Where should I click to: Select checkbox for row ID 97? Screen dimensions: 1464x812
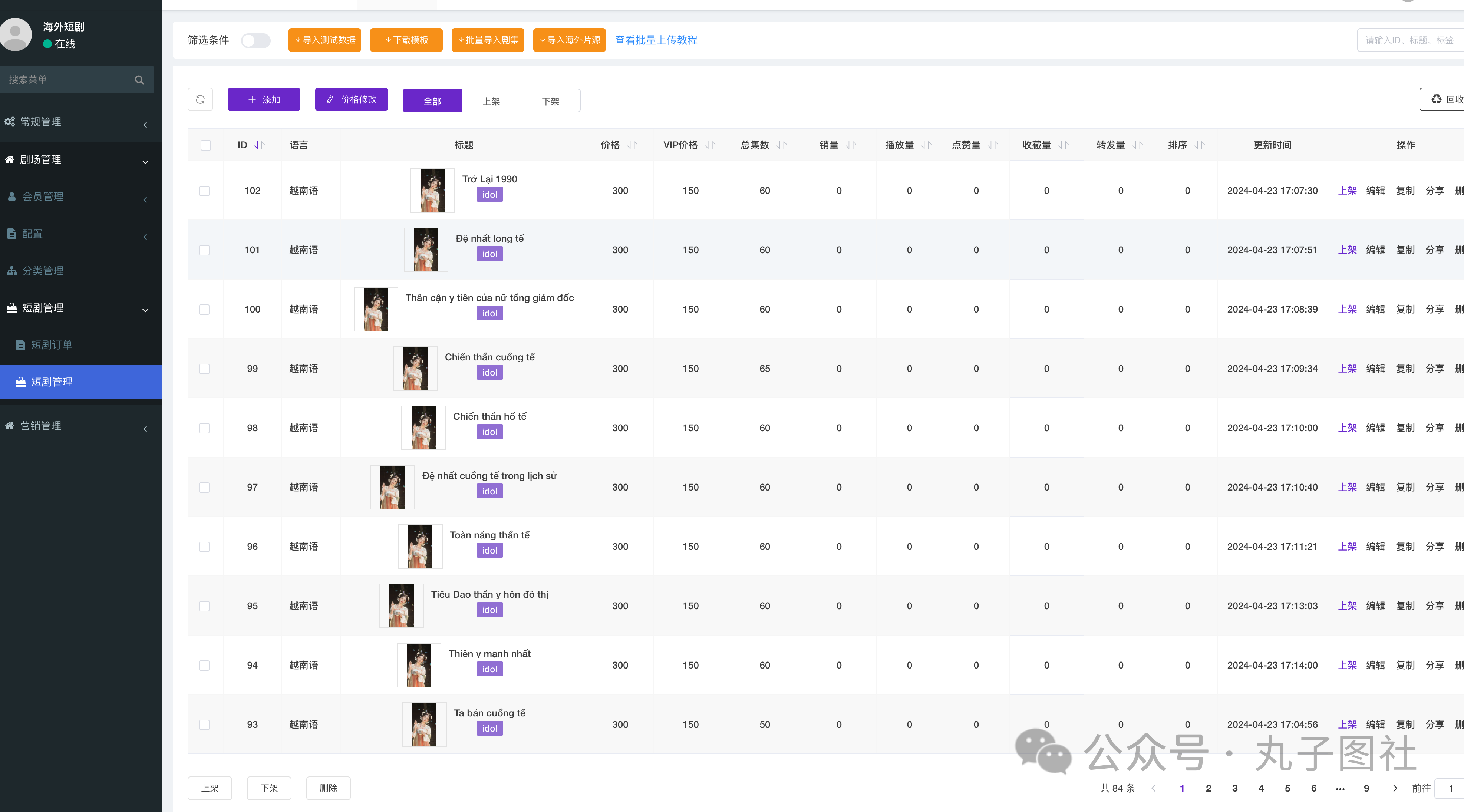205,488
